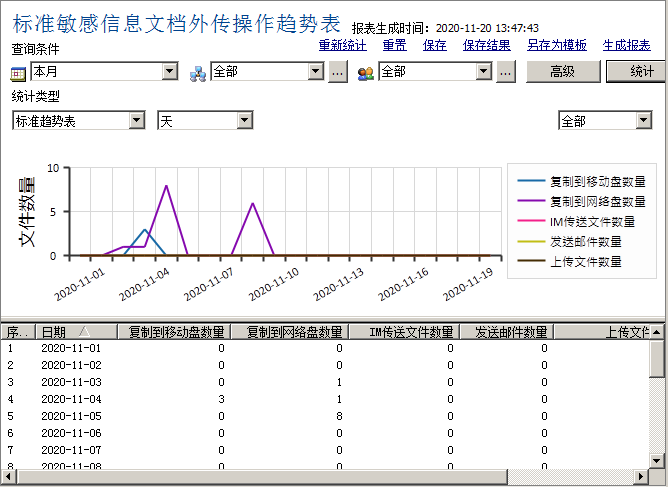
Task: Expand the 标准趋势表 statistics type dropdown
Action: coord(136,121)
